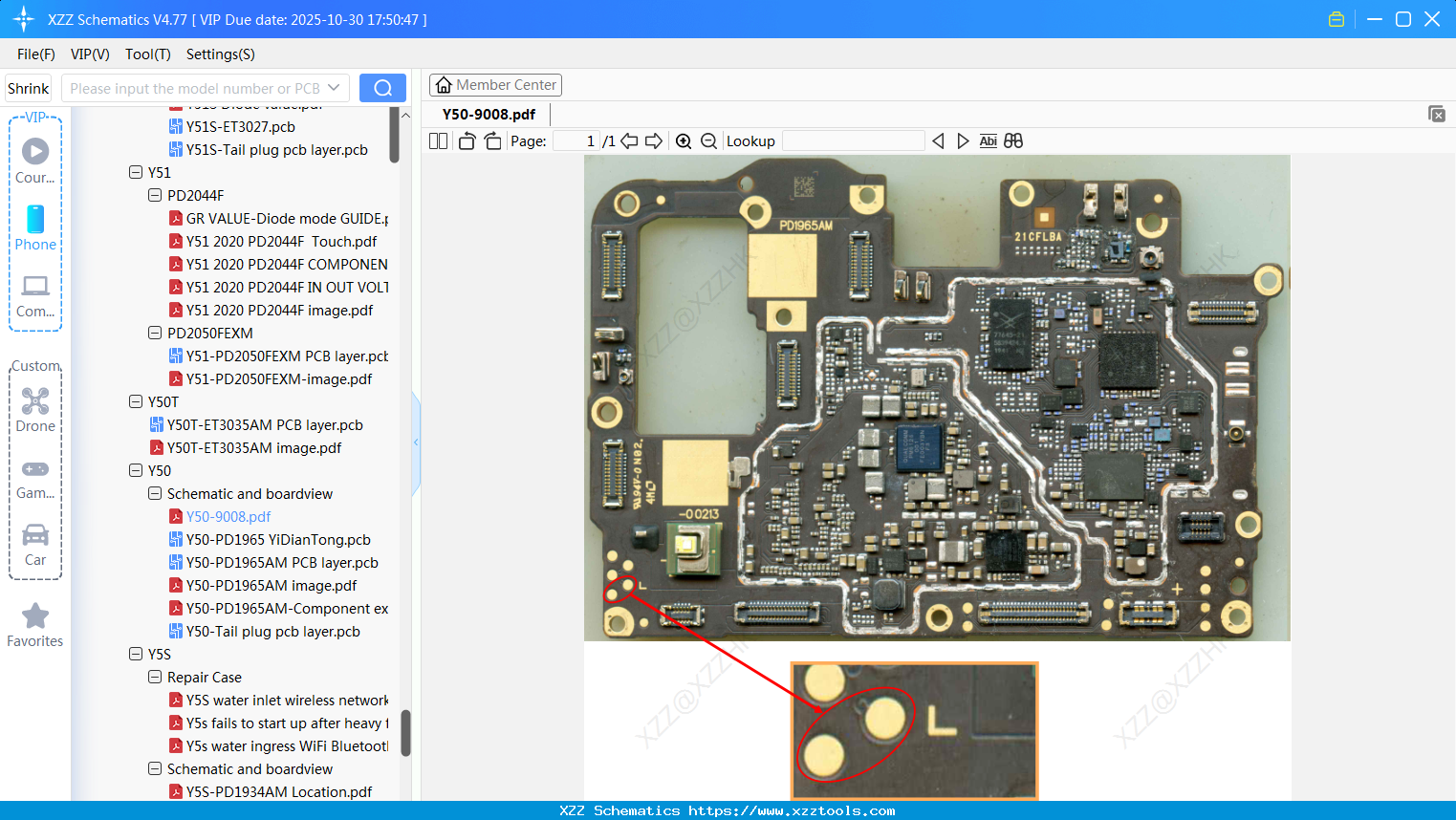
Task: Collapse the PD2050FEXM folder node
Action: coord(155,334)
